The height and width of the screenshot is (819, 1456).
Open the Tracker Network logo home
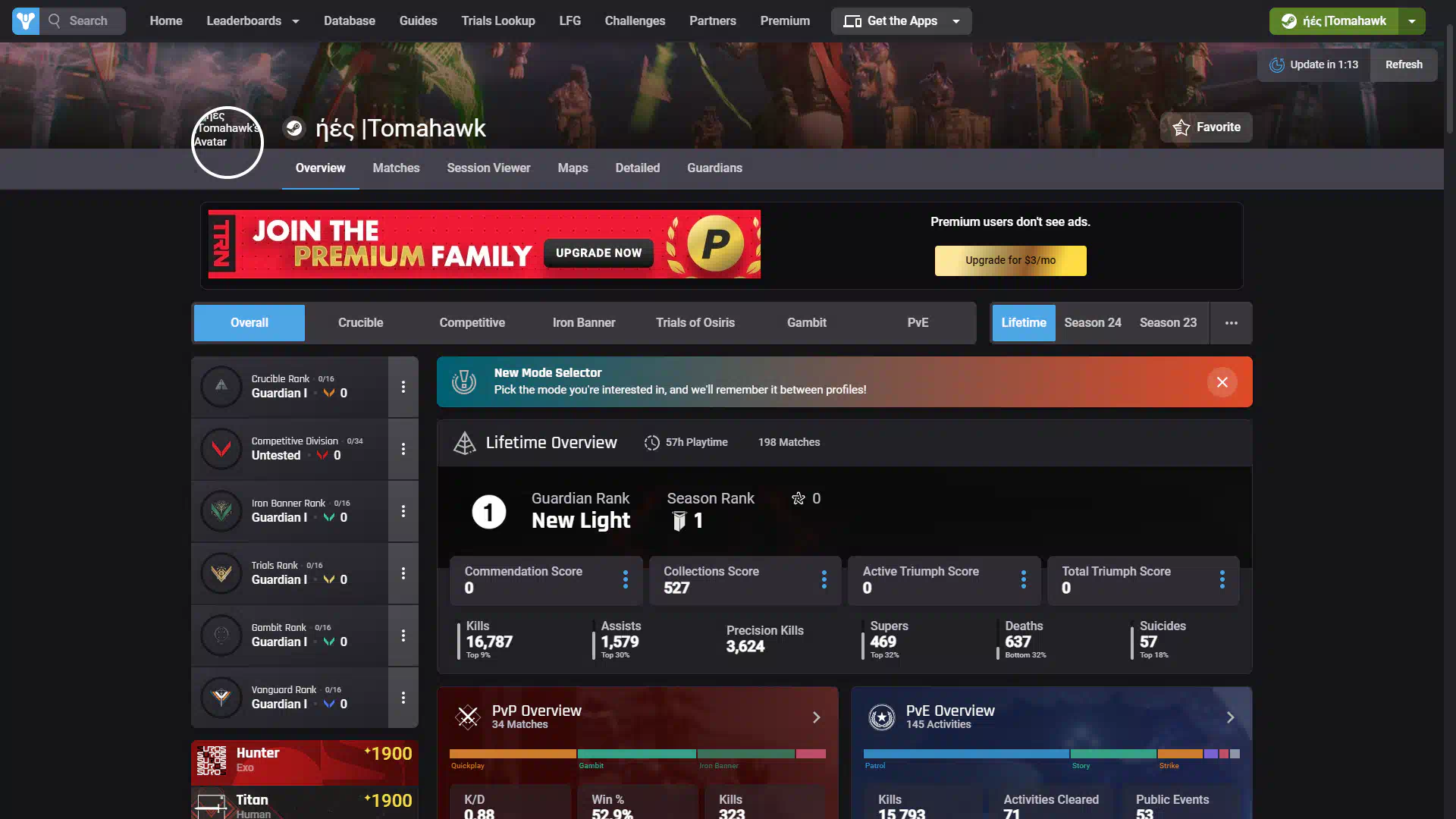pos(26,21)
